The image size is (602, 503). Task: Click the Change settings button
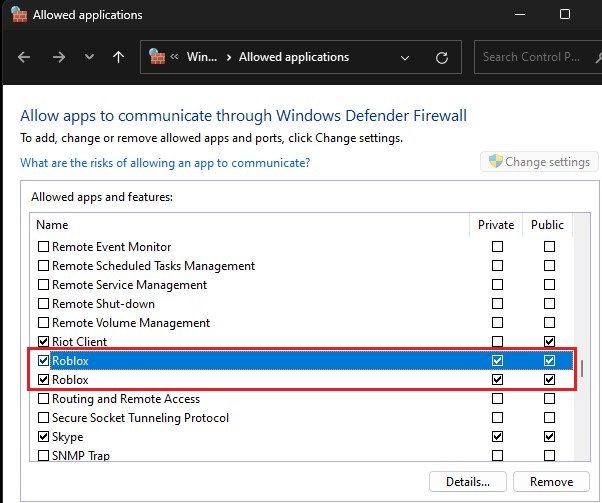pos(539,161)
